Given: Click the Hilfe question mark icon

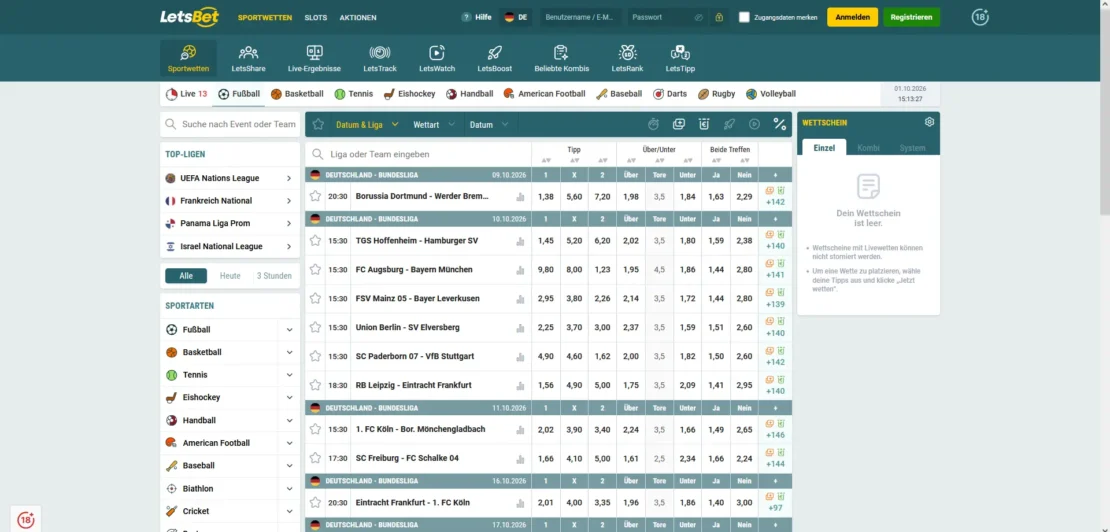Looking at the screenshot, I should pyautogui.click(x=466, y=17).
